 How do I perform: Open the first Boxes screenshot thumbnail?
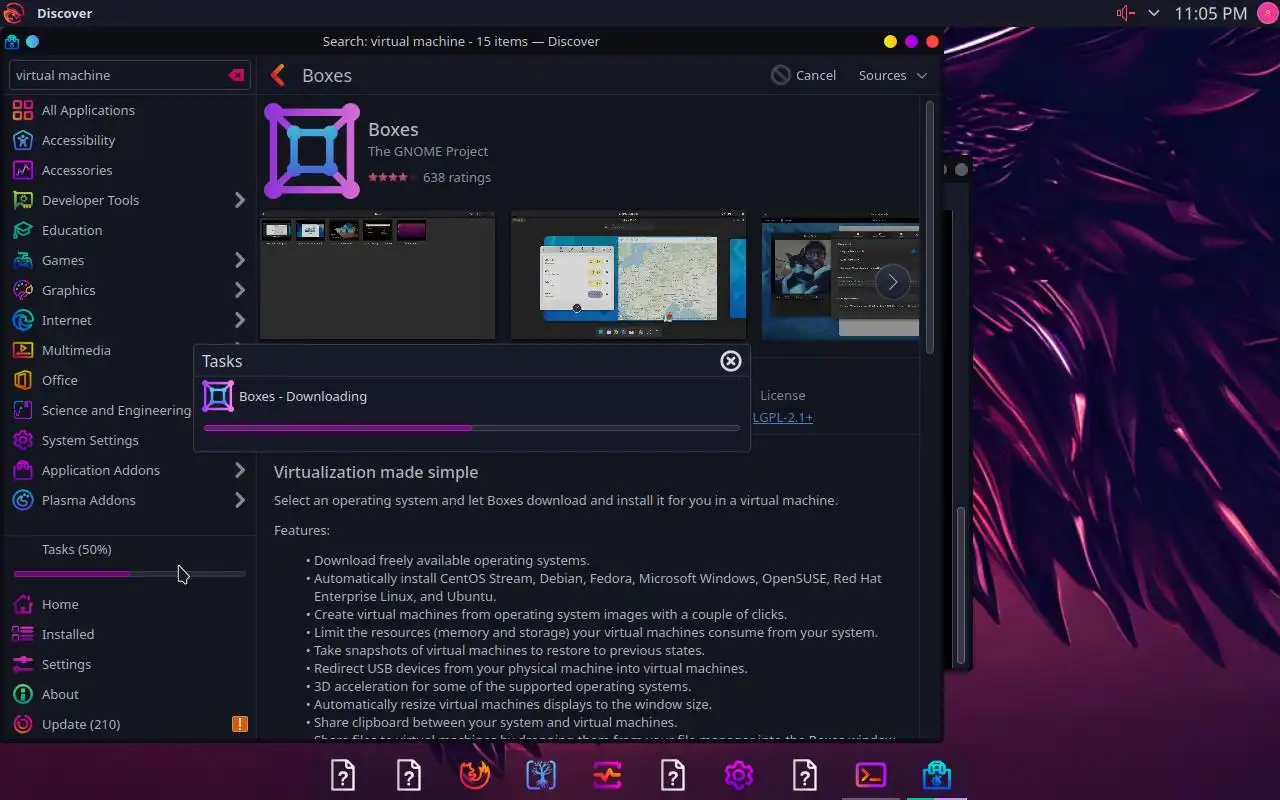378,276
